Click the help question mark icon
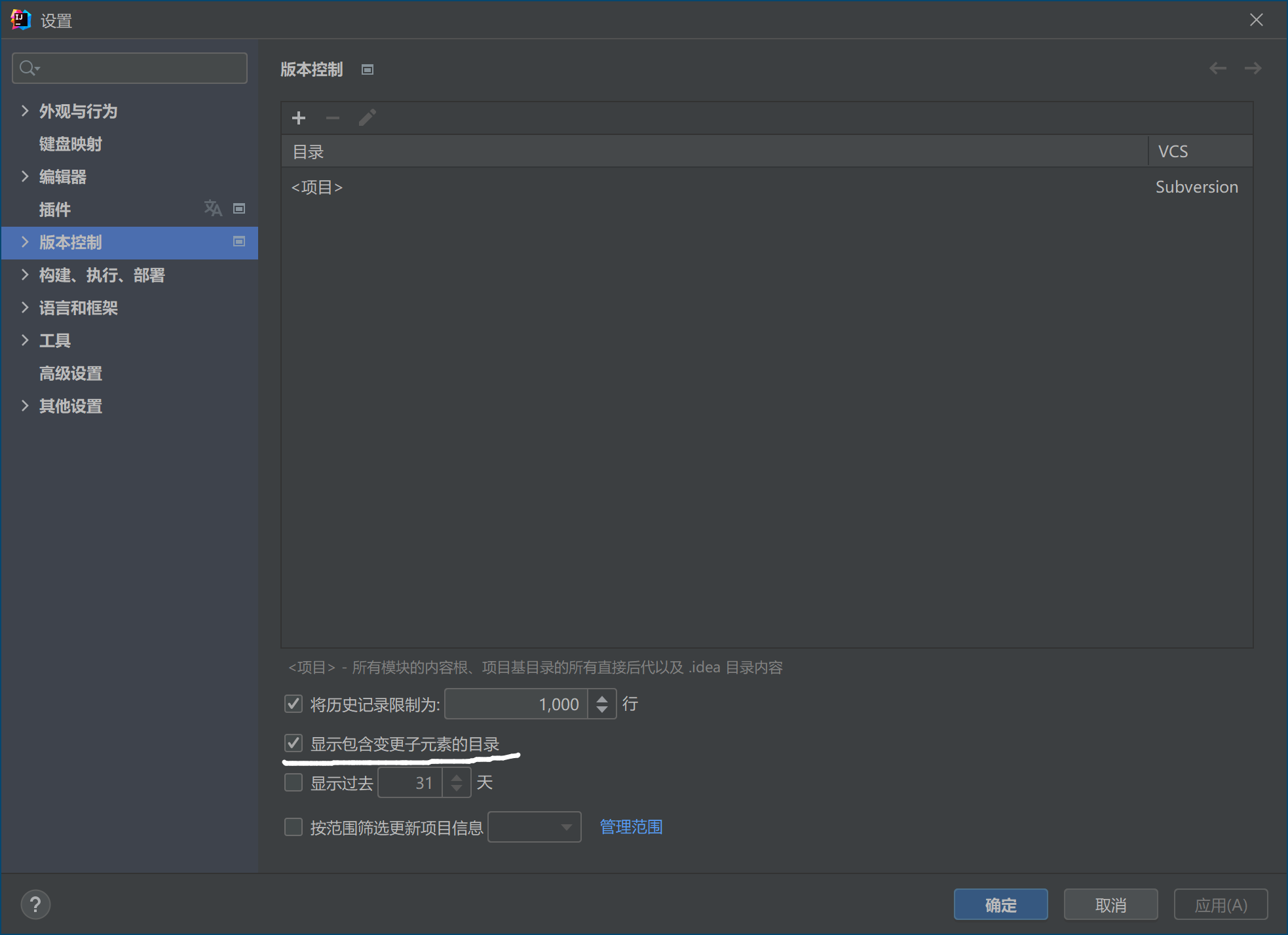Screen dimensions: 1288x935 pos(35,905)
